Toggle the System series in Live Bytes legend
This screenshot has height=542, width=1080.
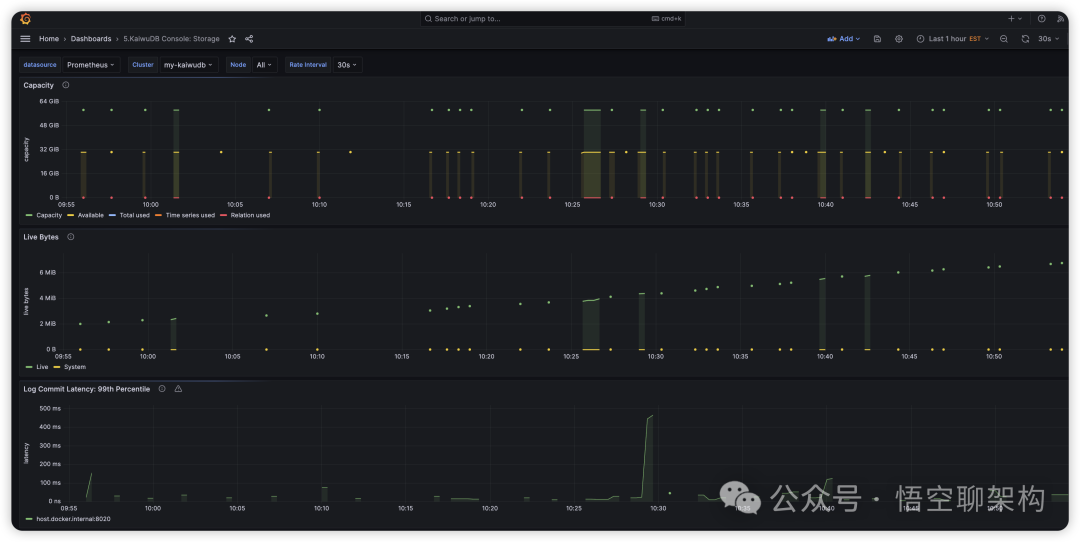click(x=74, y=367)
